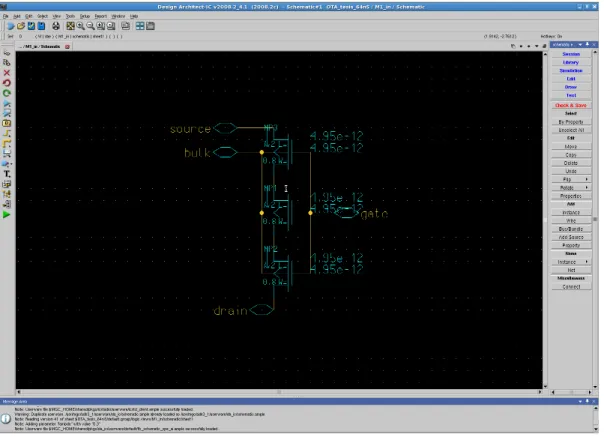
Task: Click the Undo button in the palette
Action: coord(571,171)
